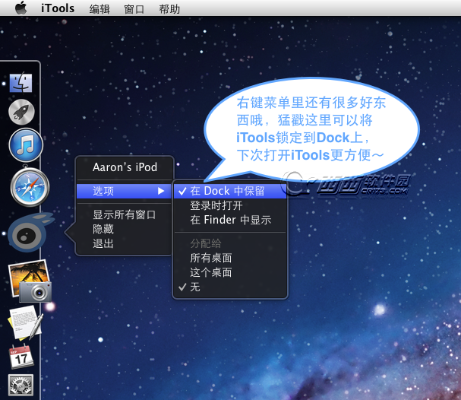
Task: Open System Preferences gear in Dock
Action: (21, 385)
